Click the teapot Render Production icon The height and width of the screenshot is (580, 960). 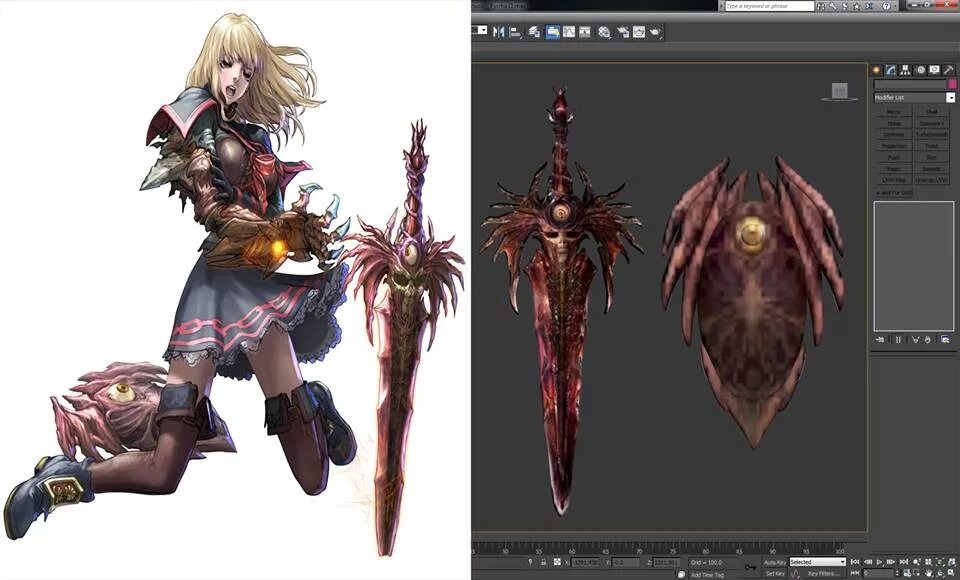(654, 32)
